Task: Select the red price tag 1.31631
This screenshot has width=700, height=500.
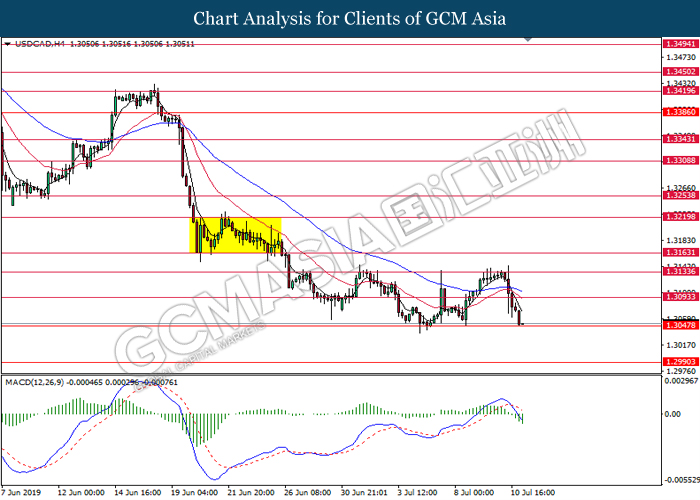Action: (x=681, y=253)
